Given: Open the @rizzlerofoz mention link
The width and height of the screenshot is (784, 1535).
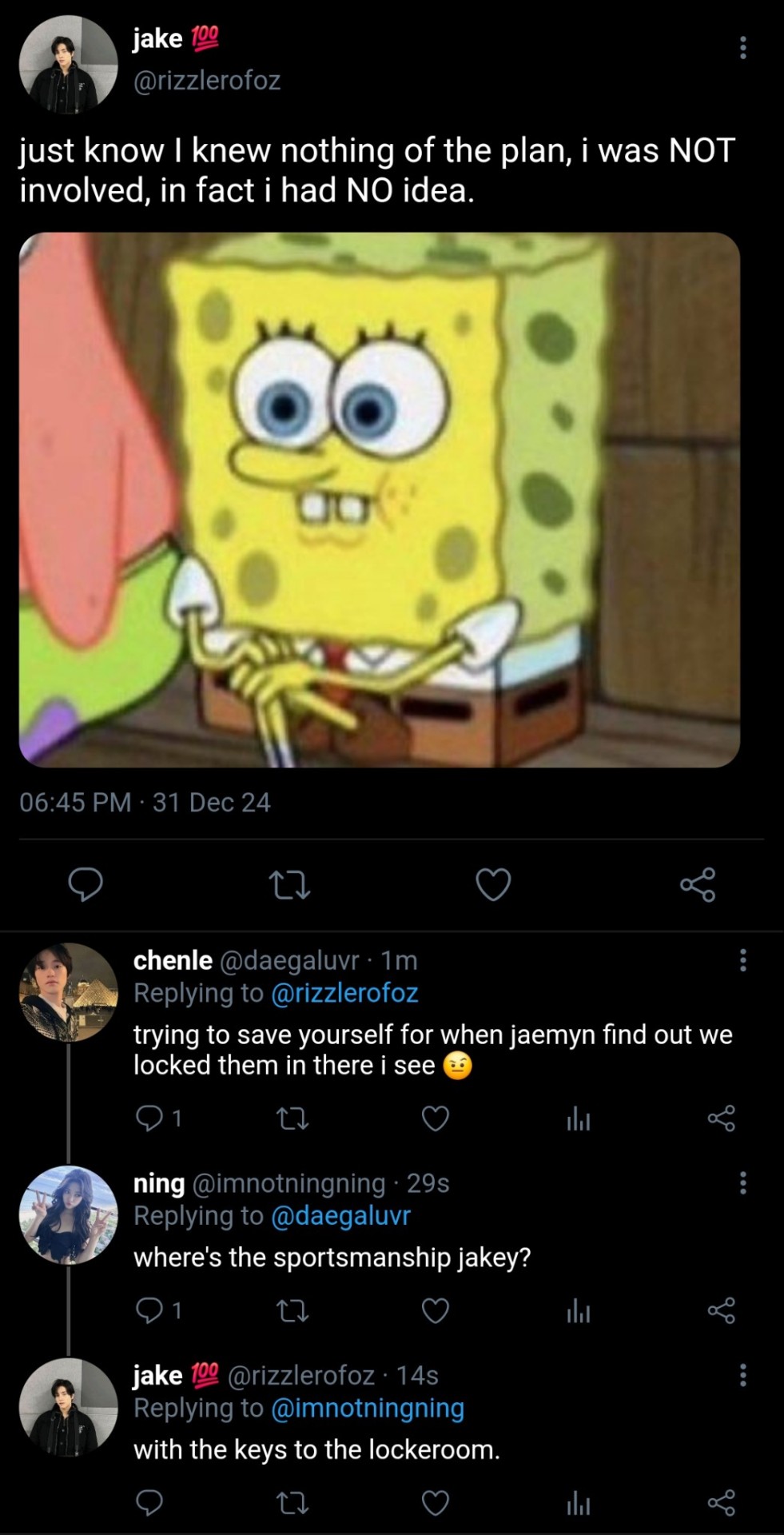Looking at the screenshot, I should point(344,993).
